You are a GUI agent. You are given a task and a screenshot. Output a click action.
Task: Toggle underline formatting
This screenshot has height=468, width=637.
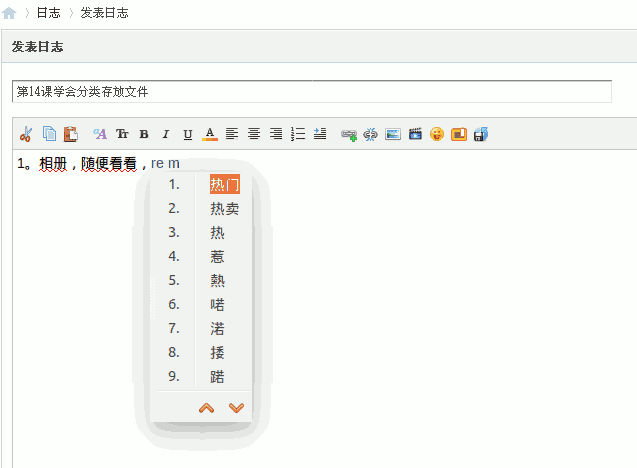[x=188, y=134]
